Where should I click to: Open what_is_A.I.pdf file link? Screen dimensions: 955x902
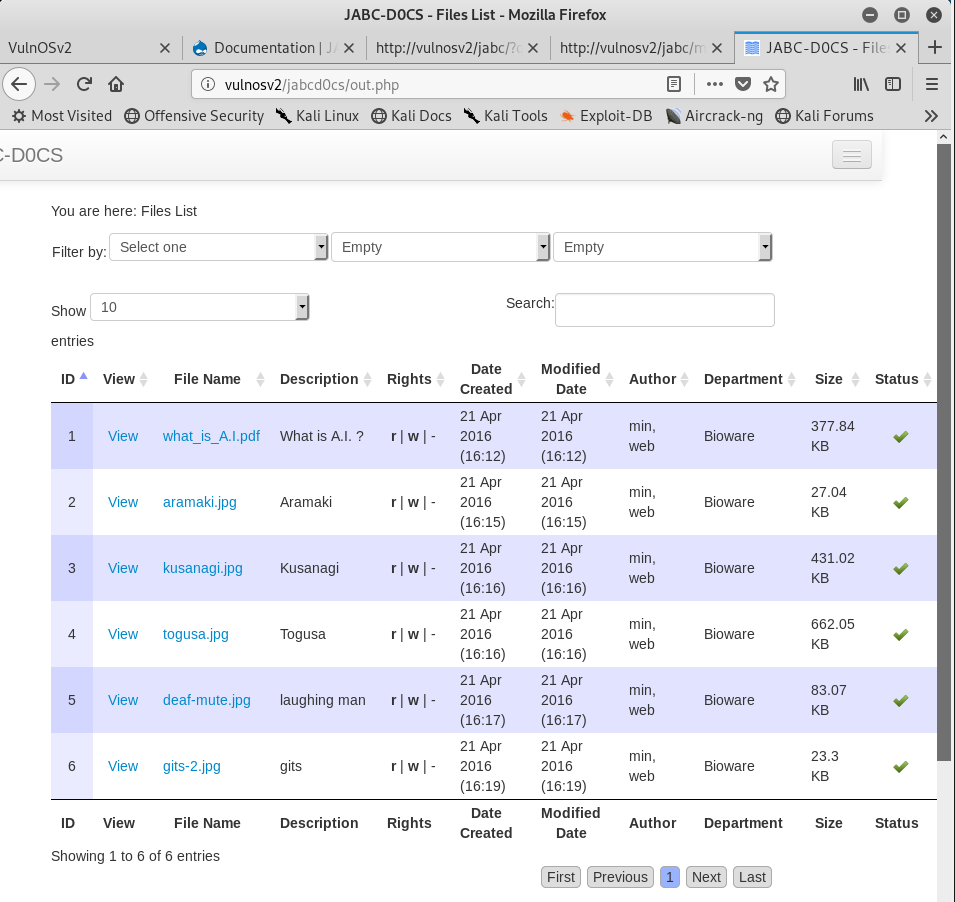[x=211, y=436]
